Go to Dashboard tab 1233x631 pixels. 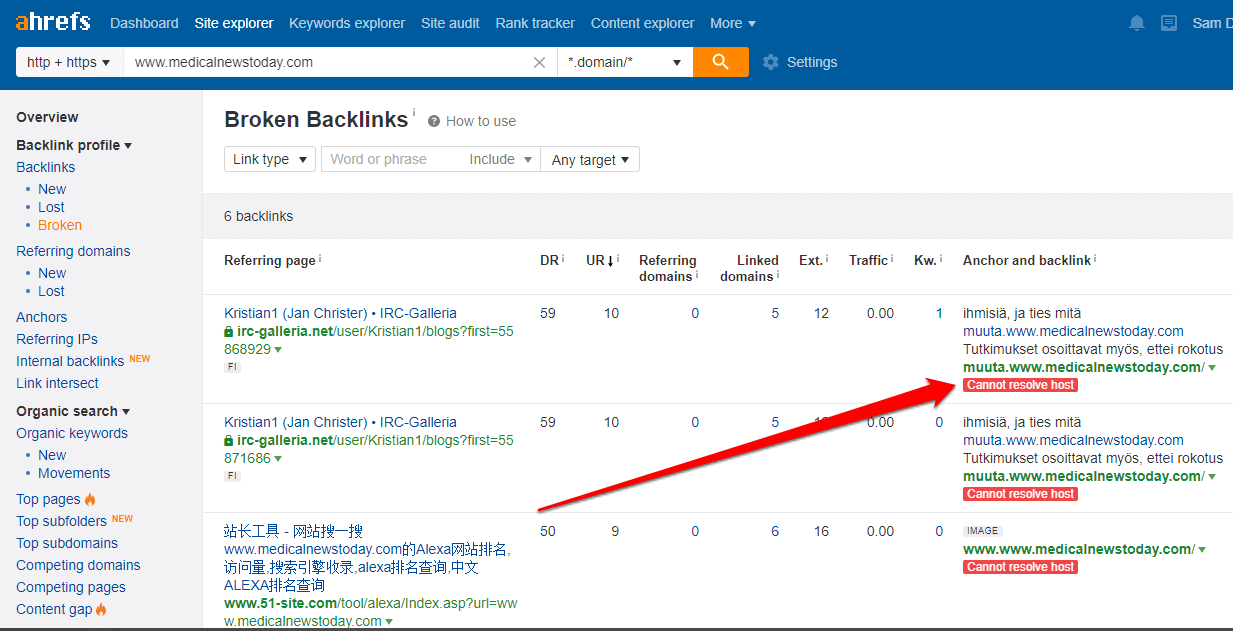[x=144, y=23]
